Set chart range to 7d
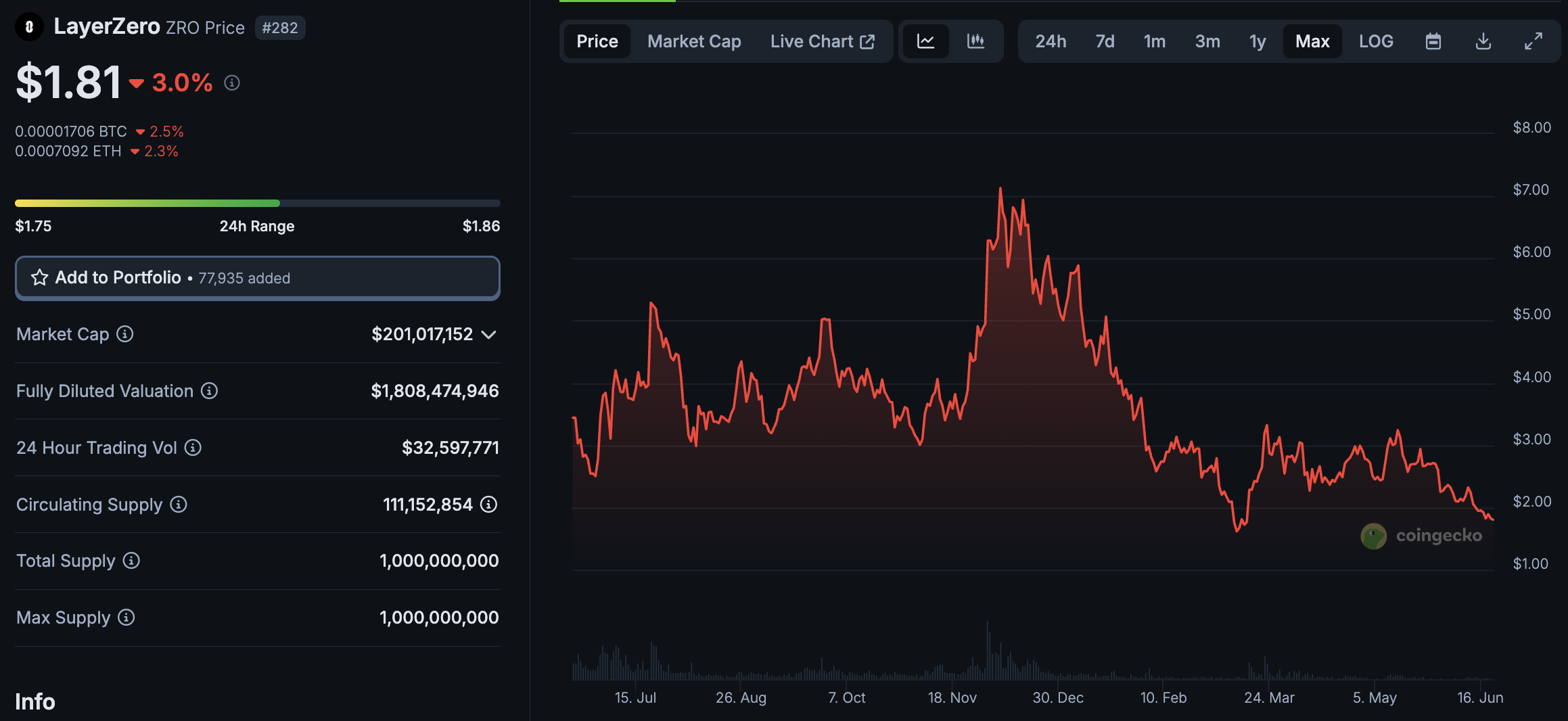Image resolution: width=1568 pixels, height=721 pixels. [x=1105, y=41]
